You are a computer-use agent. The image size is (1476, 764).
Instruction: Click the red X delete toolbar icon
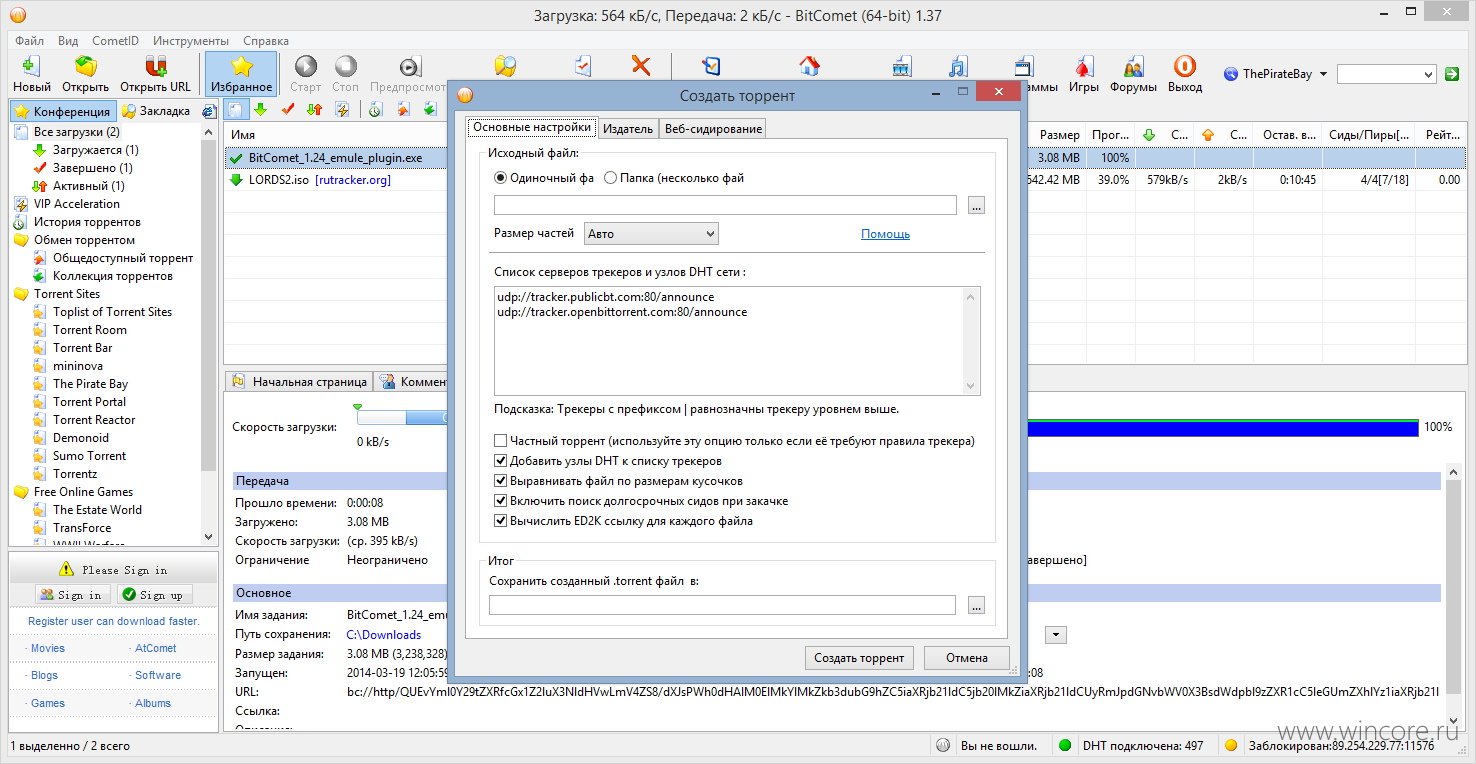pos(641,66)
